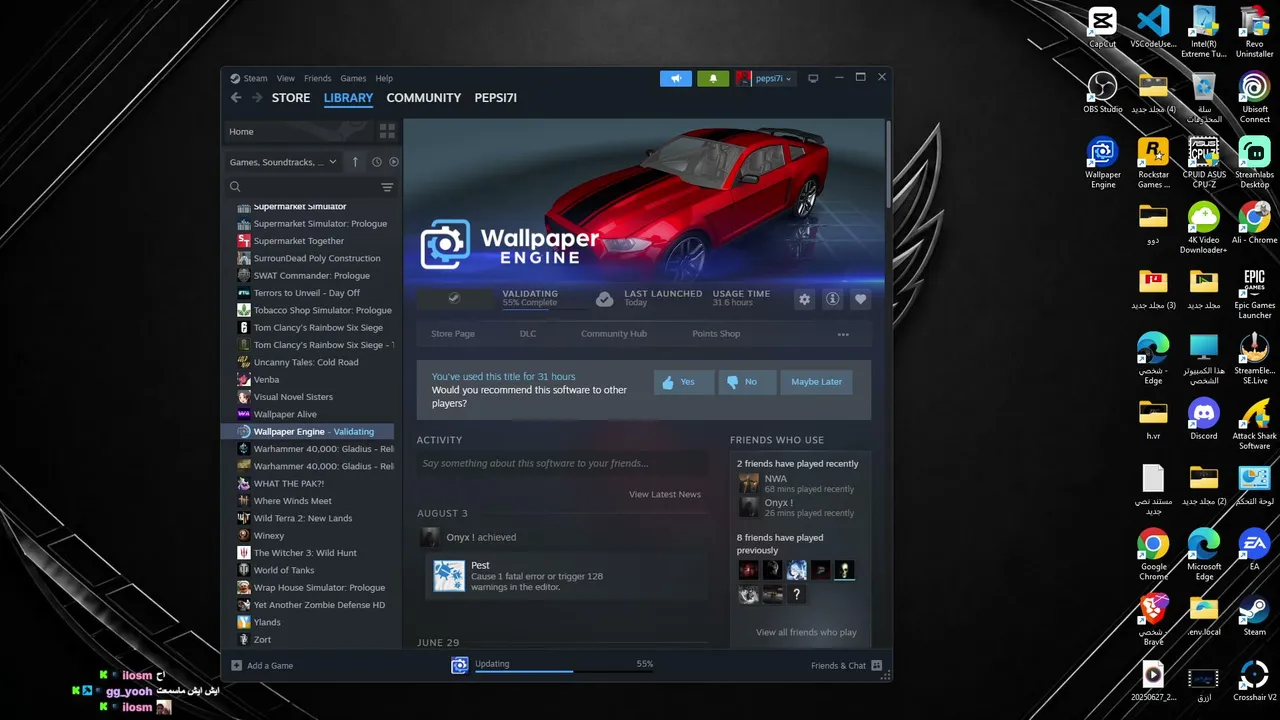Select The Witcher 3: Wild Hunt
This screenshot has height=720, width=1280.
click(x=305, y=553)
